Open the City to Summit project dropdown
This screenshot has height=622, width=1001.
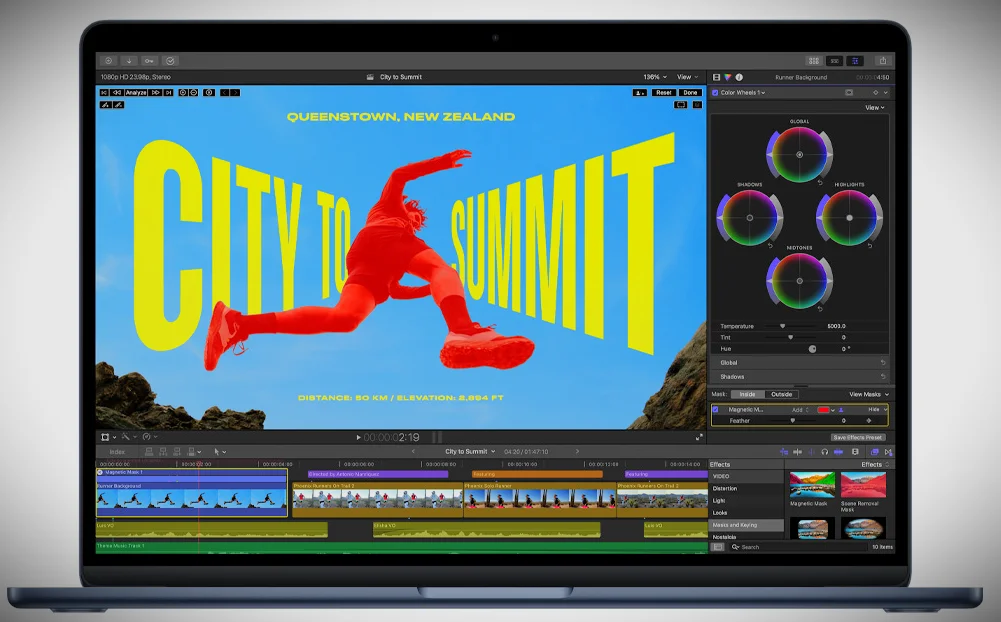point(470,451)
